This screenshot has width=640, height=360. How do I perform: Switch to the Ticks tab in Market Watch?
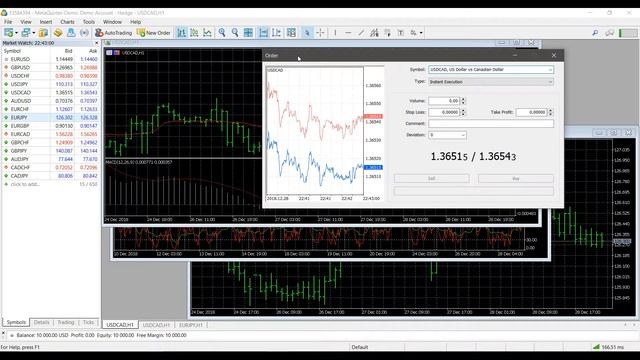(x=89, y=322)
